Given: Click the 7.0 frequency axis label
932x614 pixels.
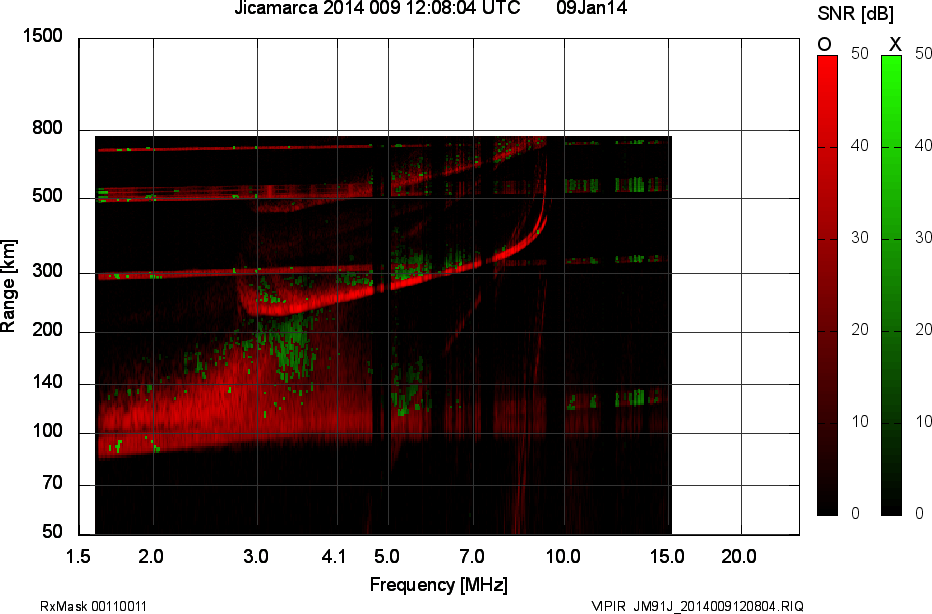Looking at the screenshot, I should click(x=472, y=557).
